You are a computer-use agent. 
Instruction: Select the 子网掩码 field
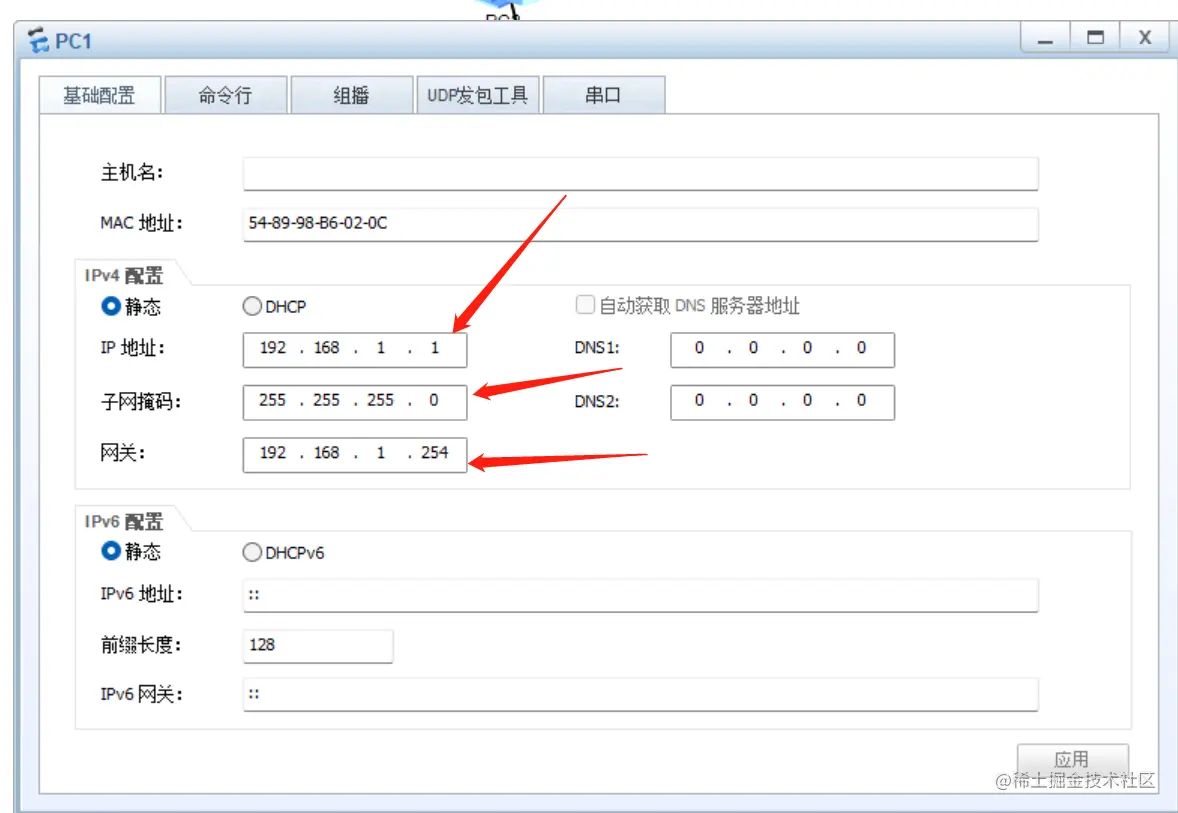click(354, 401)
